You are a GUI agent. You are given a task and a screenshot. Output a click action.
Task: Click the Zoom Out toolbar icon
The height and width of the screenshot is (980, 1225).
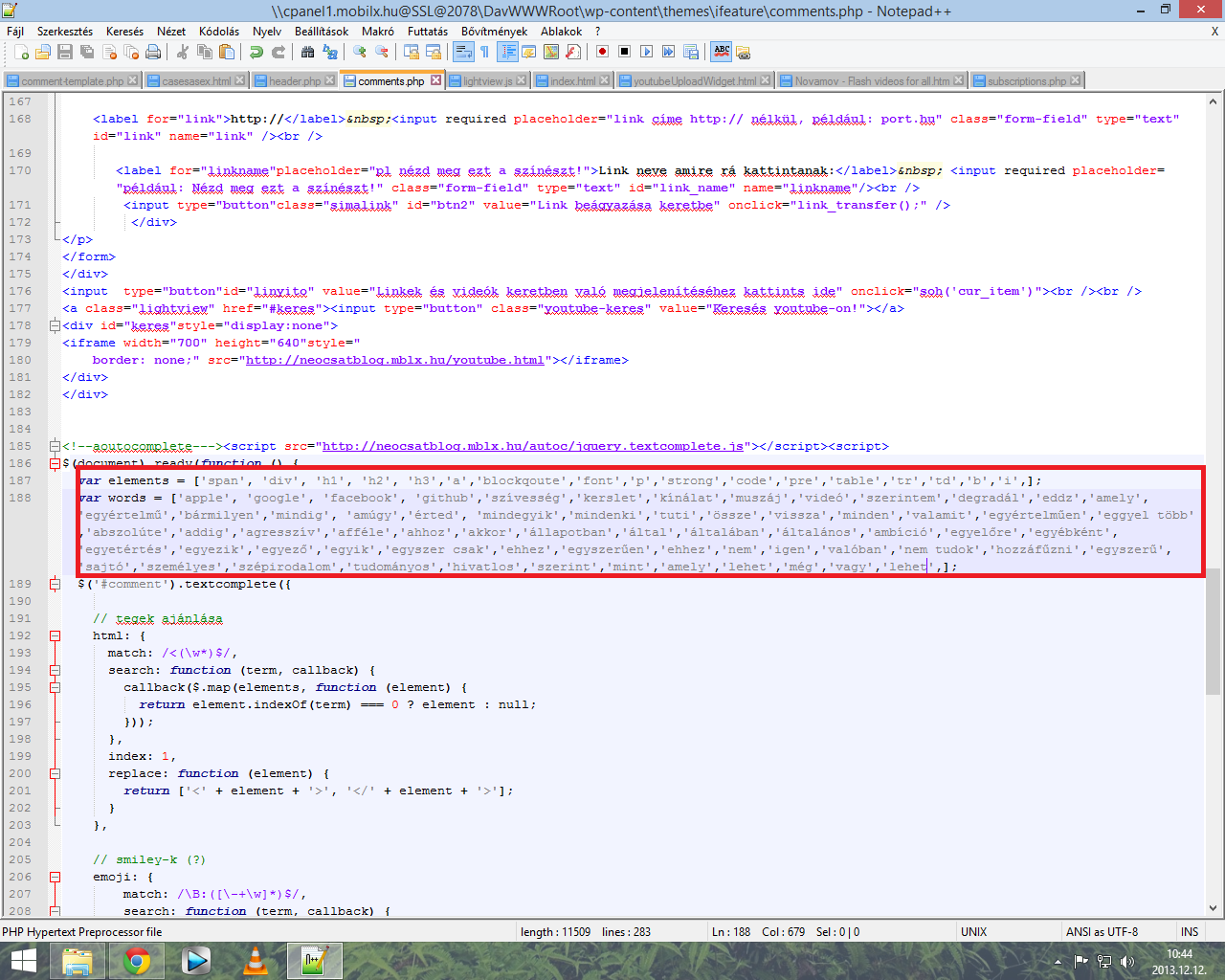[381, 52]
